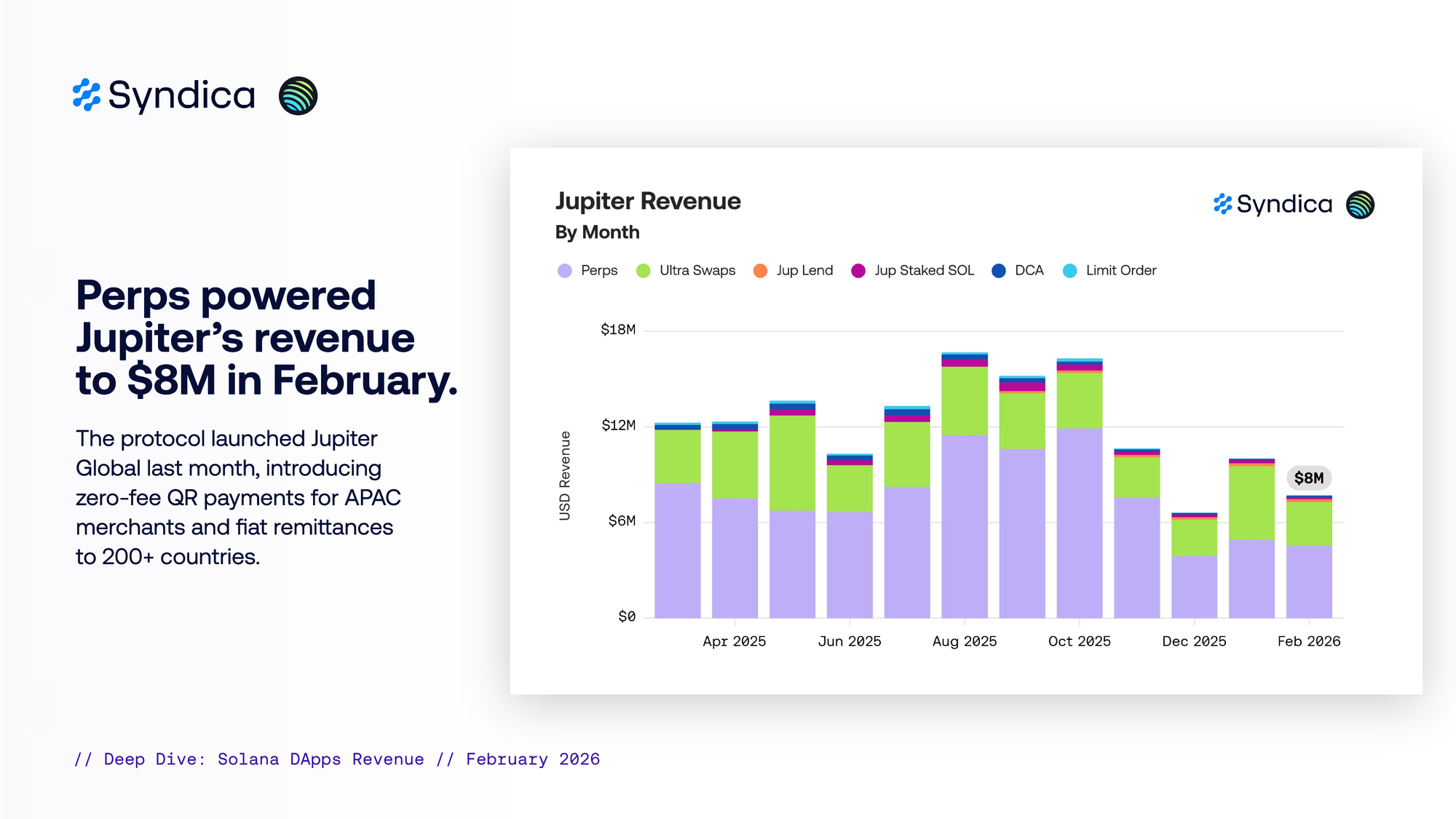Image resolution: width=1456 pixels, height=819 pixels.
Task: Toggle the Perps legend dot
Action: click(565, 271)
